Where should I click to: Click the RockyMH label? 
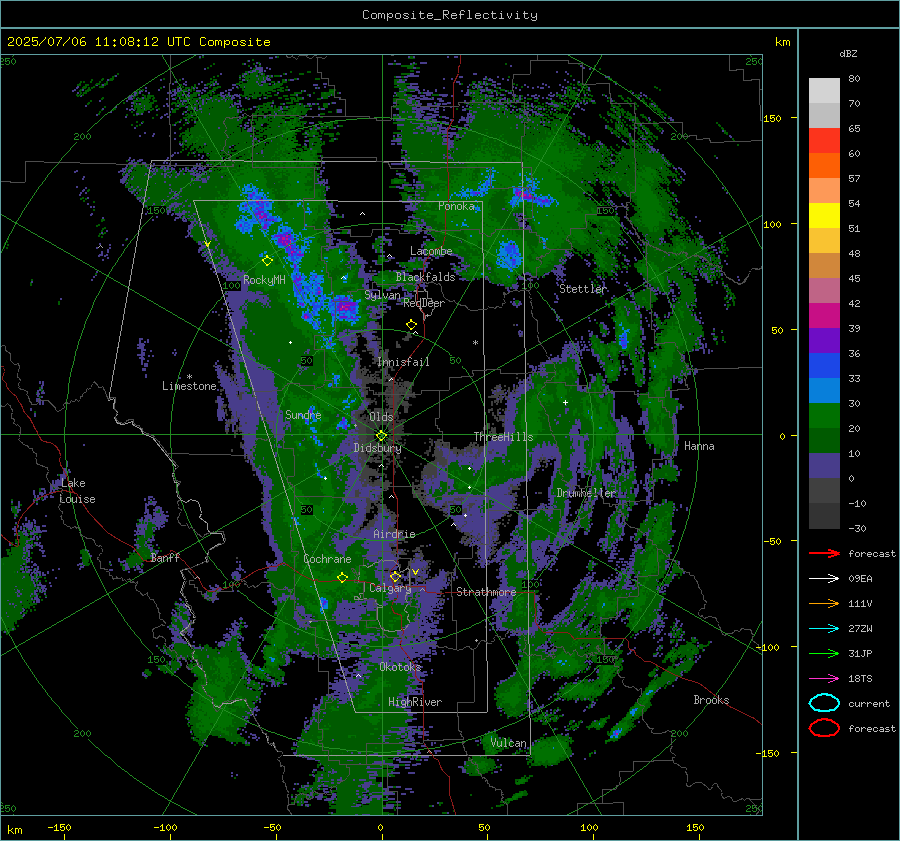coord(264,280)
